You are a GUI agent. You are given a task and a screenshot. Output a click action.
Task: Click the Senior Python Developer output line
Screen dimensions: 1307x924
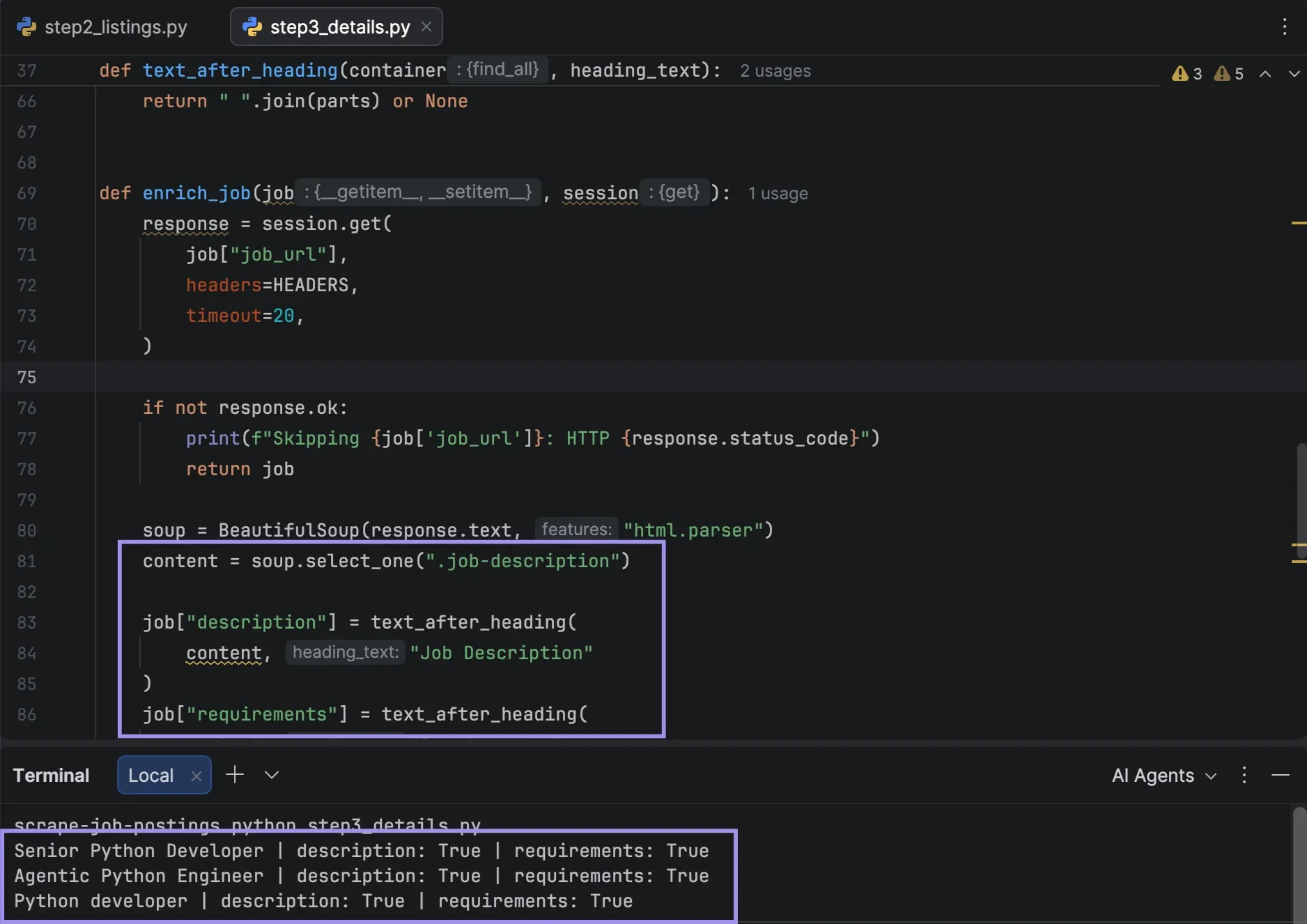pos(362,851)
